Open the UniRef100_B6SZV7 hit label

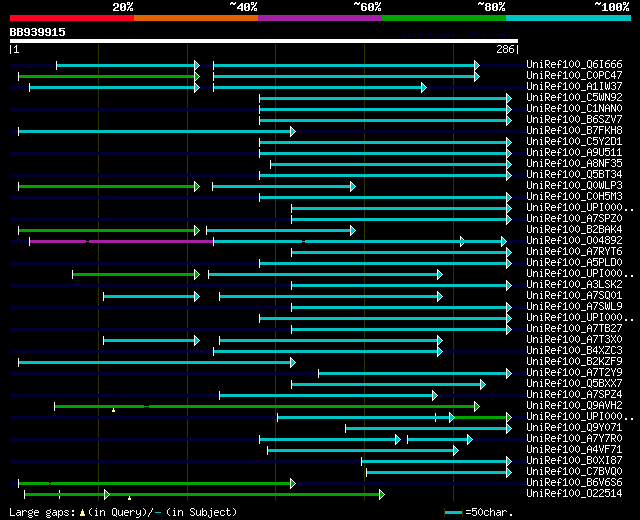[574, 119]
